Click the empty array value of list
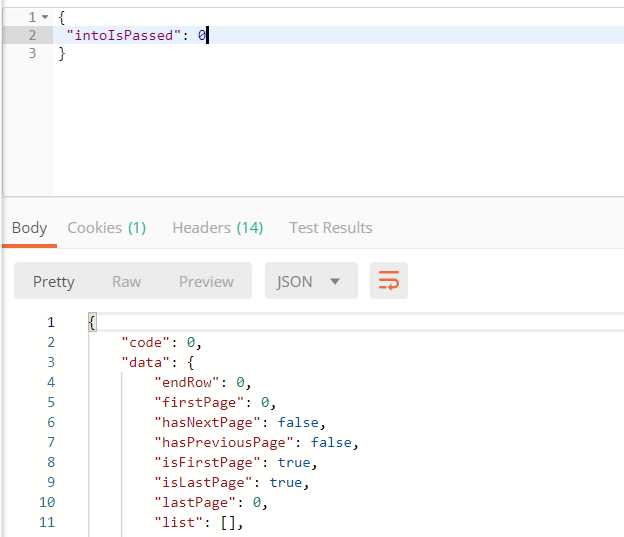 click(x=228, y=522)
